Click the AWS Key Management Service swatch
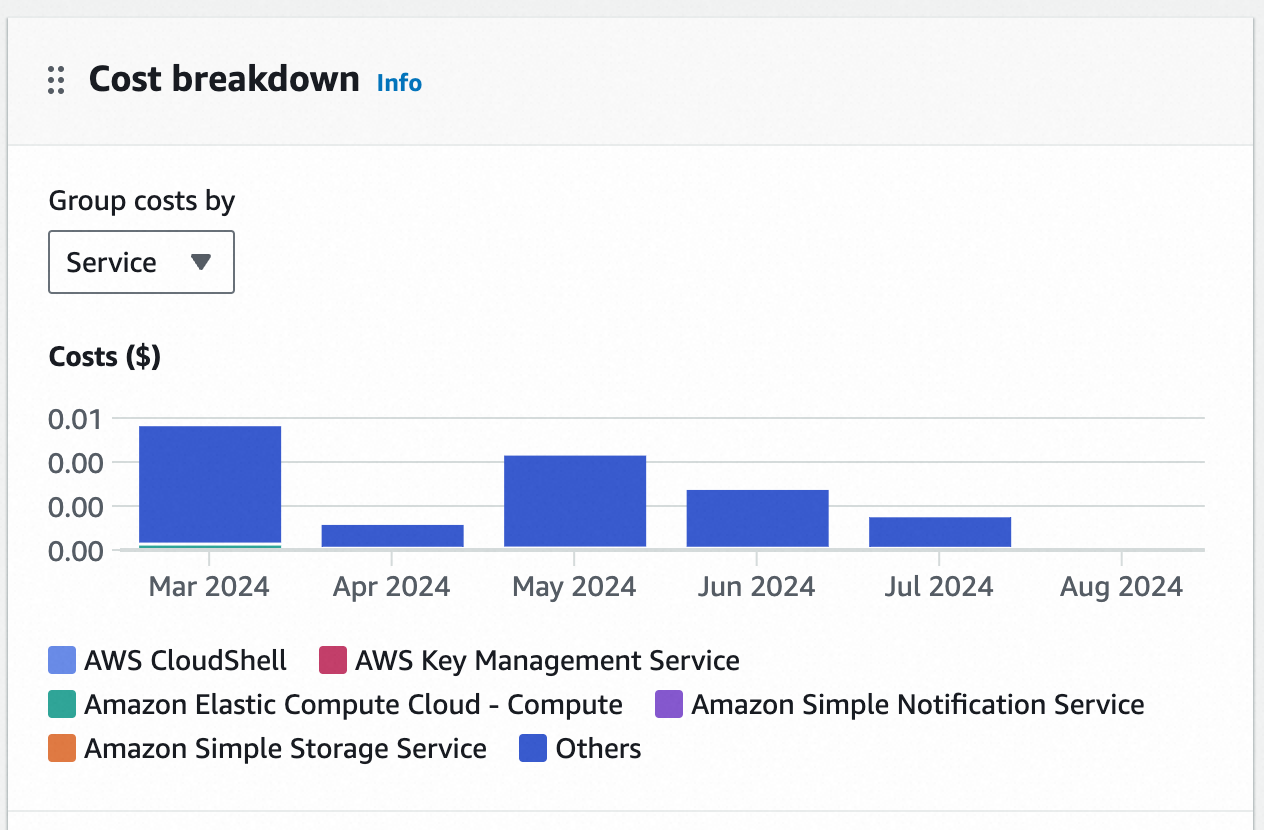 click(x=333, y=661)
